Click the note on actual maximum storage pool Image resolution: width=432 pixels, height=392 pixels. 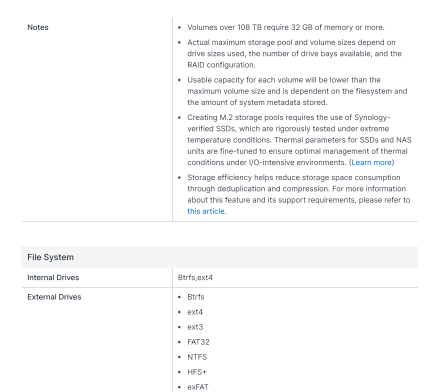click(294, 54)
